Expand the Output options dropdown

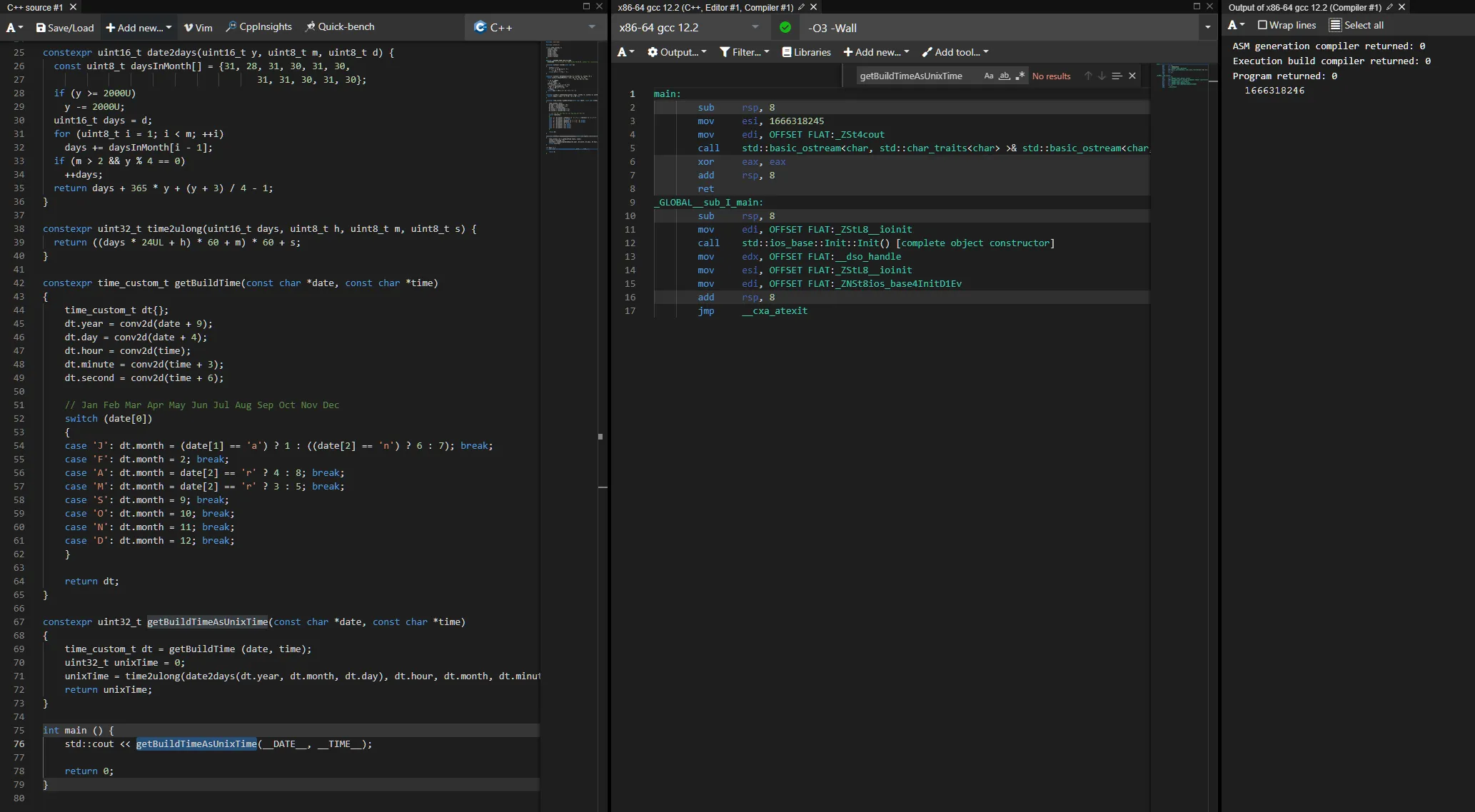677,52
